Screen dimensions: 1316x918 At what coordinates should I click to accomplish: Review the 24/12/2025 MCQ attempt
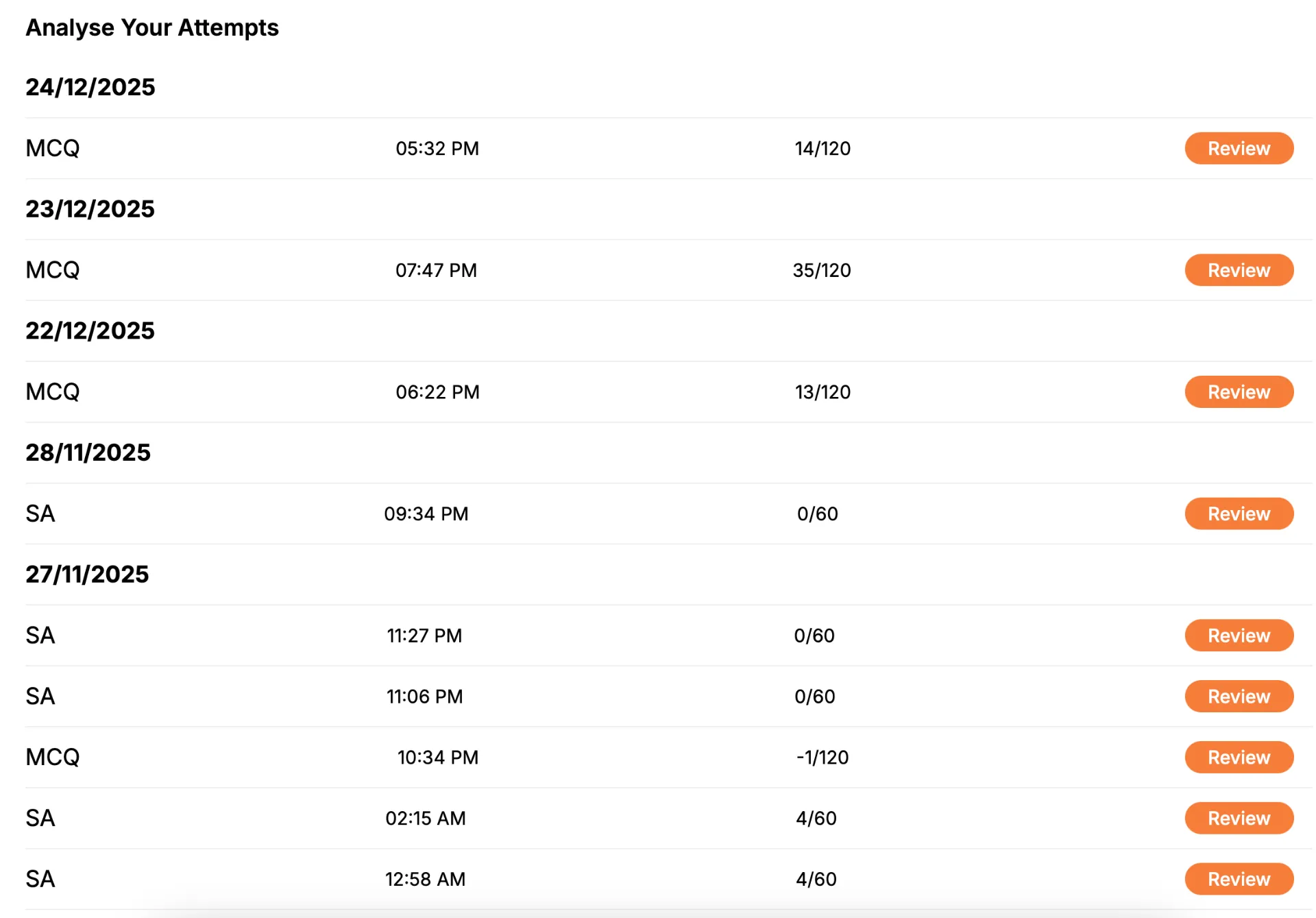pyautogui.click(x=1239, y=148)
